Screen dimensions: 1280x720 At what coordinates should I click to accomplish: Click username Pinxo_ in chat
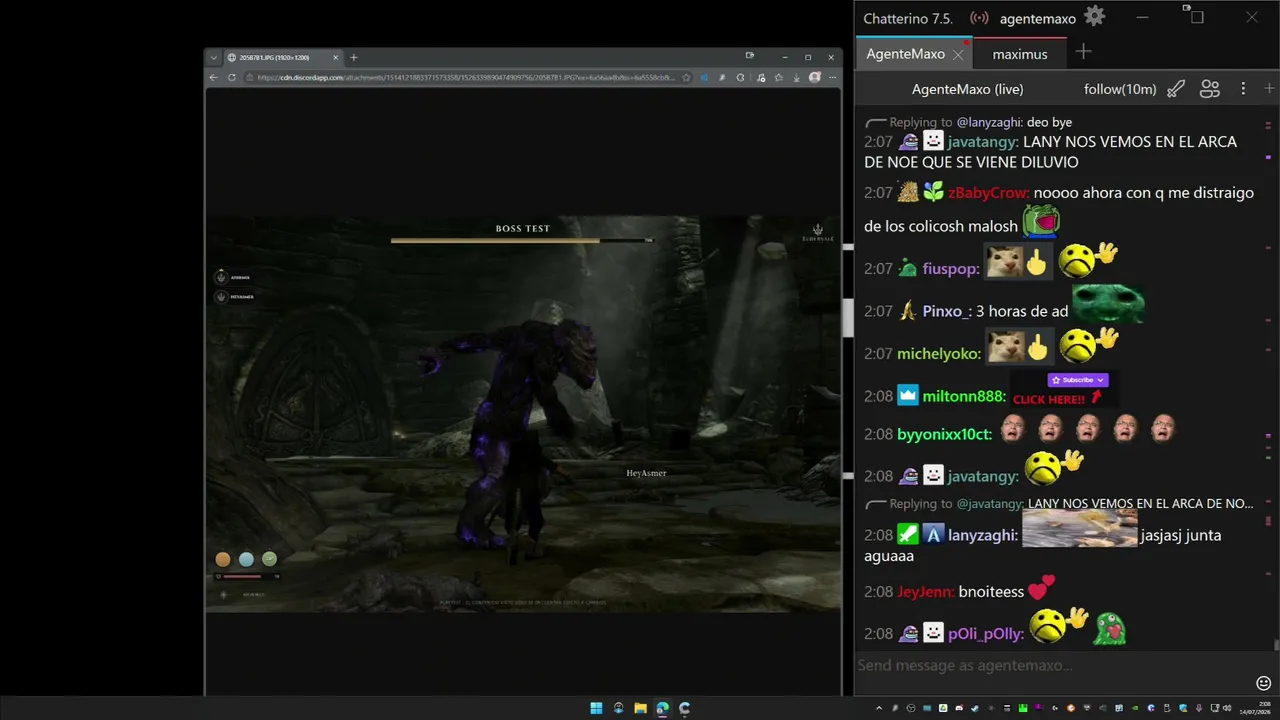947,311
